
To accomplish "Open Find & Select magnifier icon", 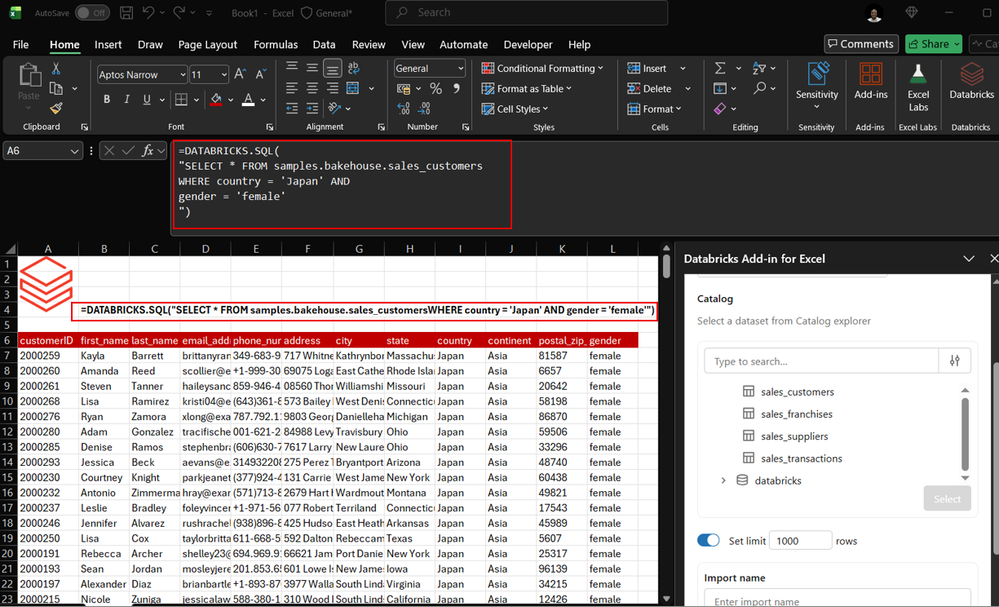I will point(759,89).
